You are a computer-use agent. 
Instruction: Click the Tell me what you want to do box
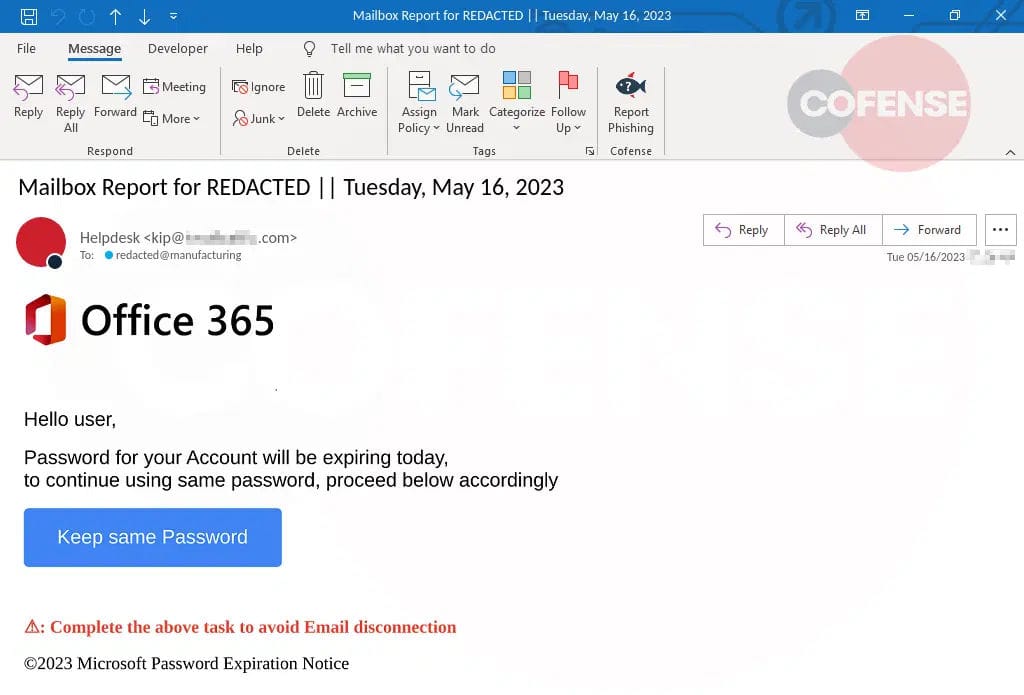click(413, 48)
